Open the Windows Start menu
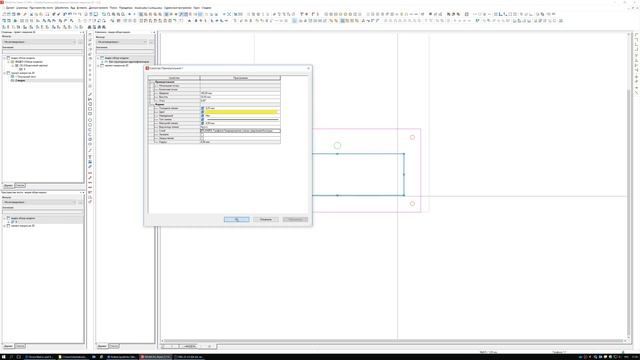 (3, 357)
